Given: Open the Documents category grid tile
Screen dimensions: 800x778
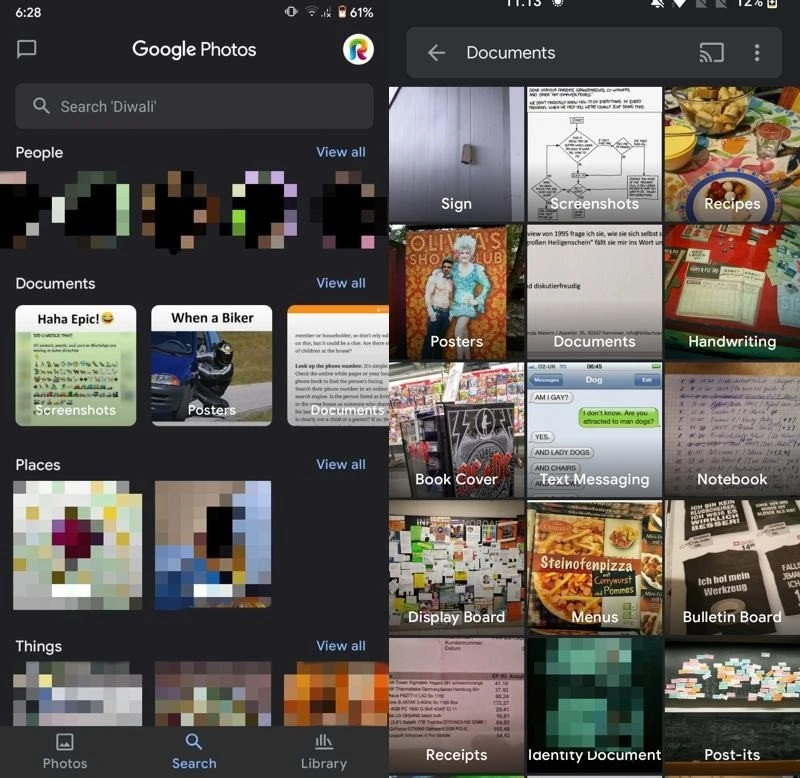Looking at the screenshot, I should pos(594,292).
